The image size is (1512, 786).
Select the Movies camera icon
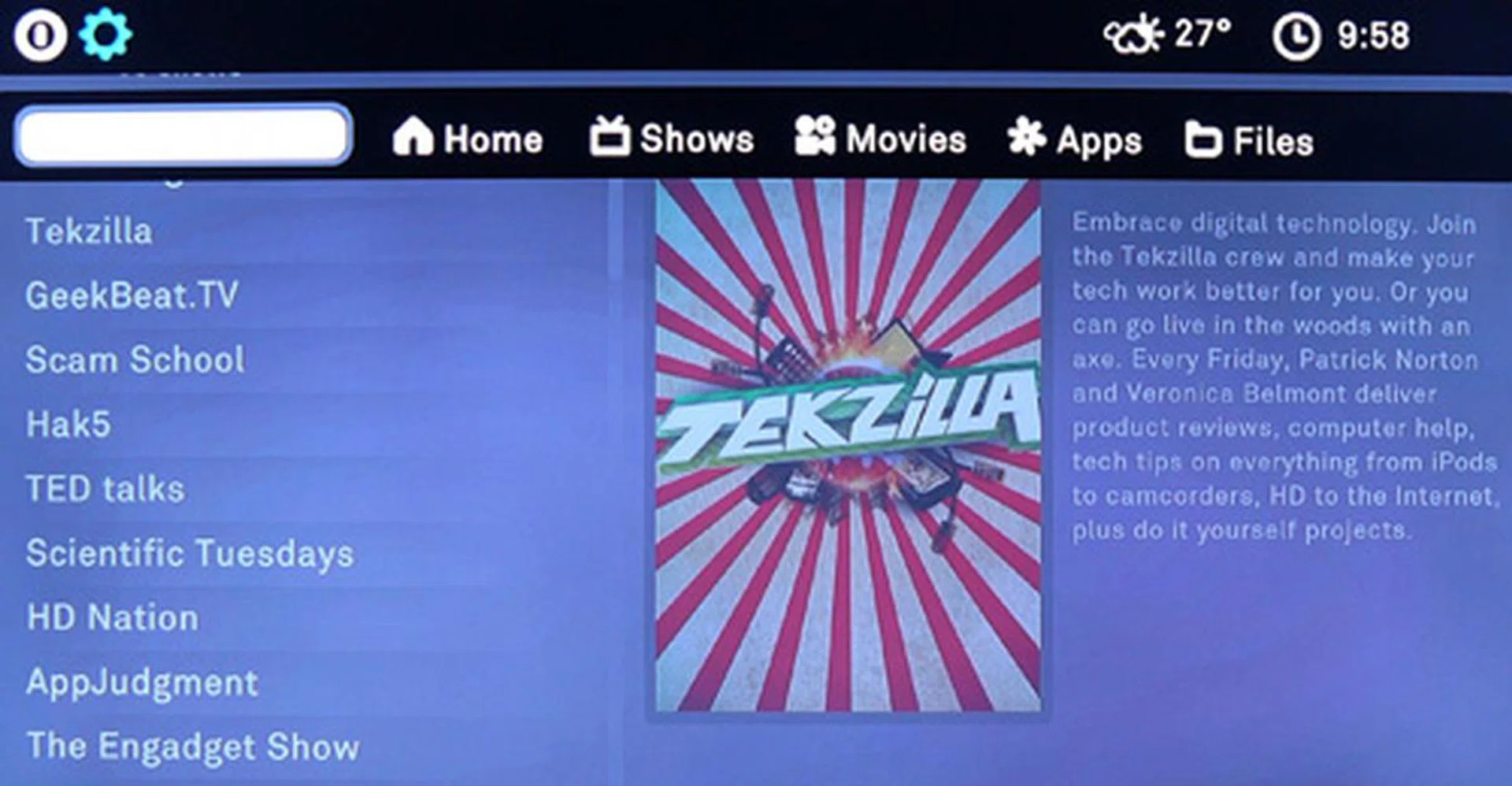[x=814, y=136]
